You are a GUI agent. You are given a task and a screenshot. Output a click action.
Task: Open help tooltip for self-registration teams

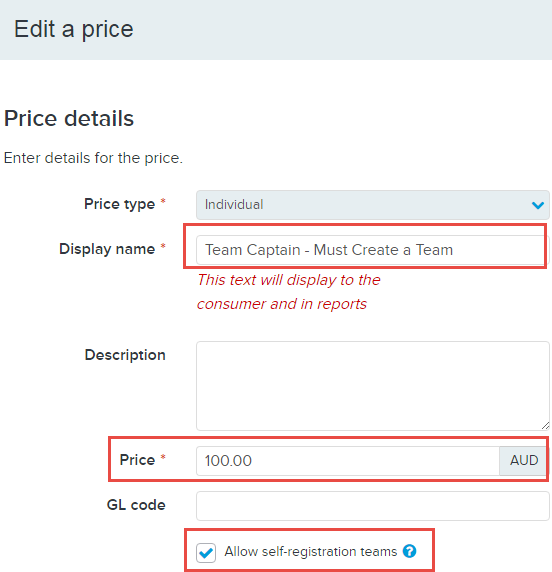[409, 551]
